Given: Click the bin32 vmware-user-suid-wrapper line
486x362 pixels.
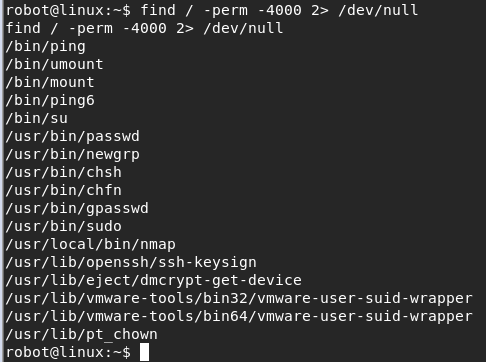Looking at the screenshot, I should point(239,298).
